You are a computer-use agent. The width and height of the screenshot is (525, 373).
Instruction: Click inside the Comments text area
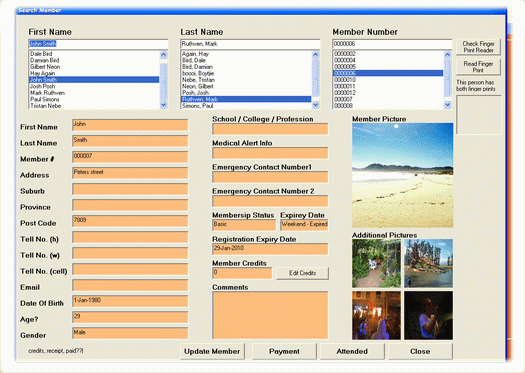tap(270, 315)
